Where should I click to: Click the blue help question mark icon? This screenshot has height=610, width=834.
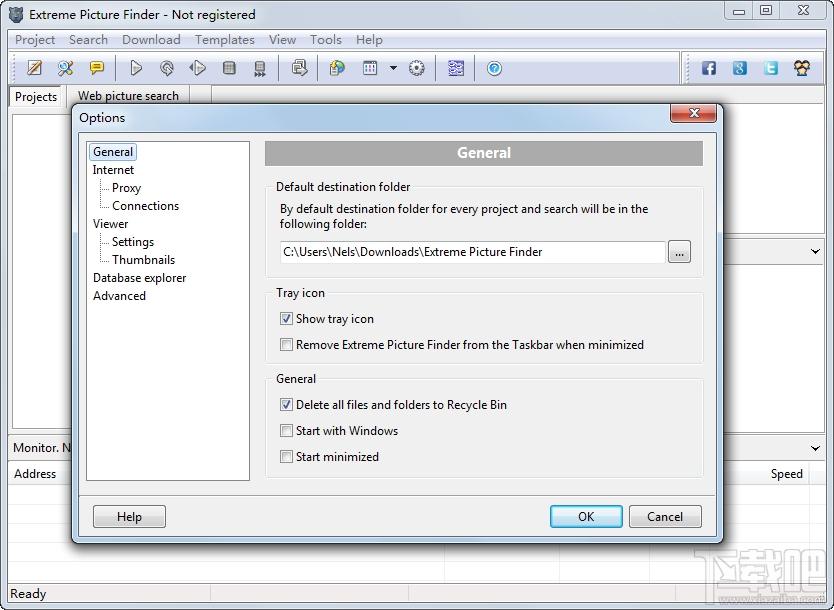pos(494,68)
